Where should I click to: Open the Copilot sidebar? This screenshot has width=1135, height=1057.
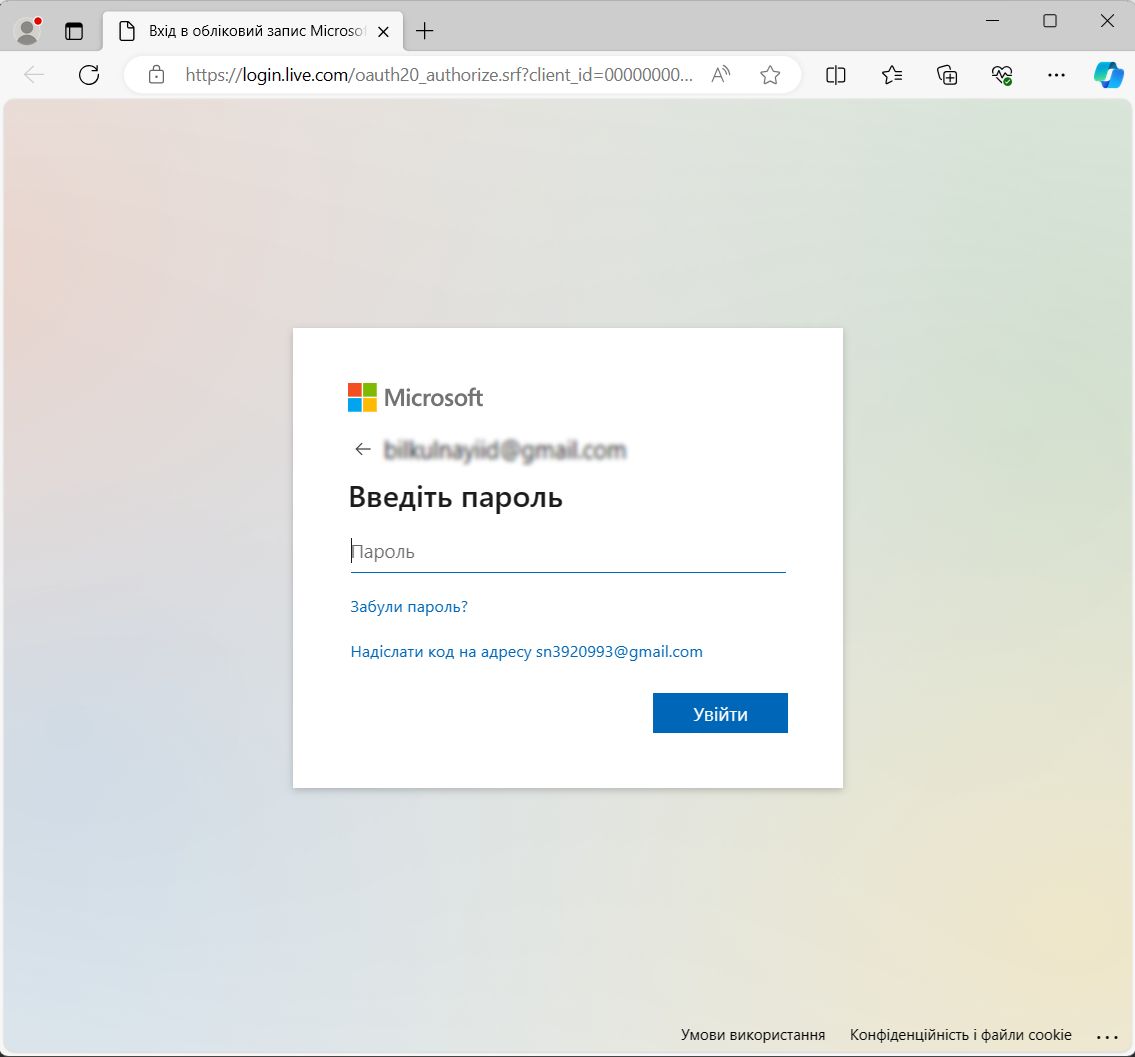1109,74
